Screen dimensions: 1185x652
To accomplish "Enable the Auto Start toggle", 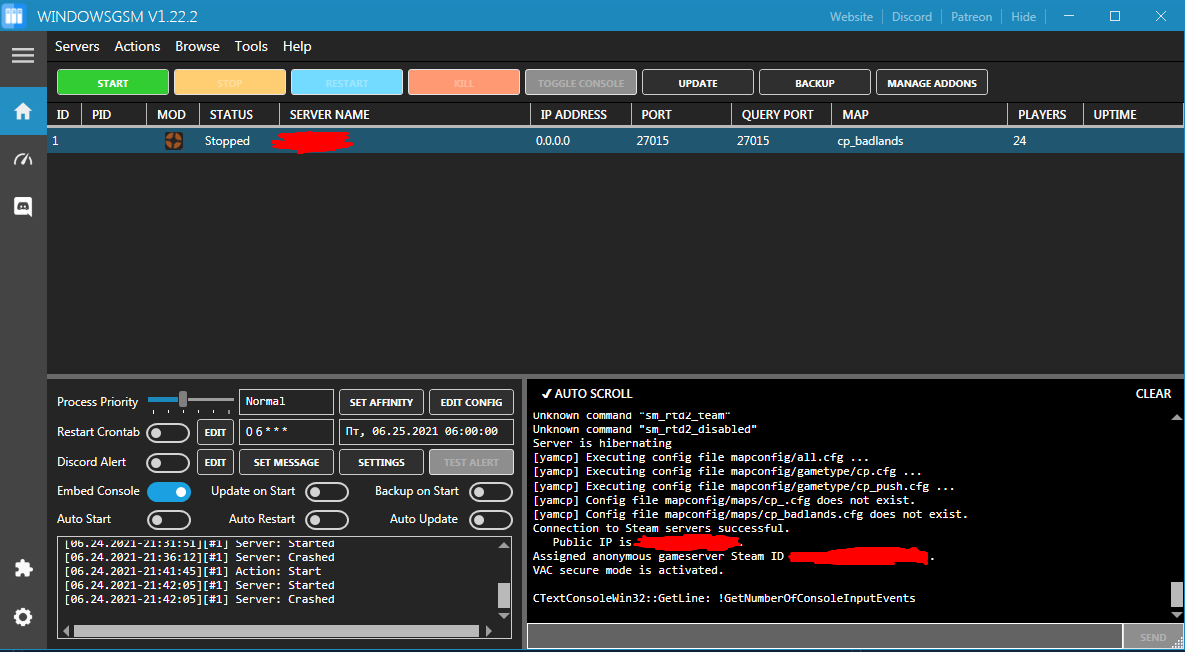I will [168, 519].
